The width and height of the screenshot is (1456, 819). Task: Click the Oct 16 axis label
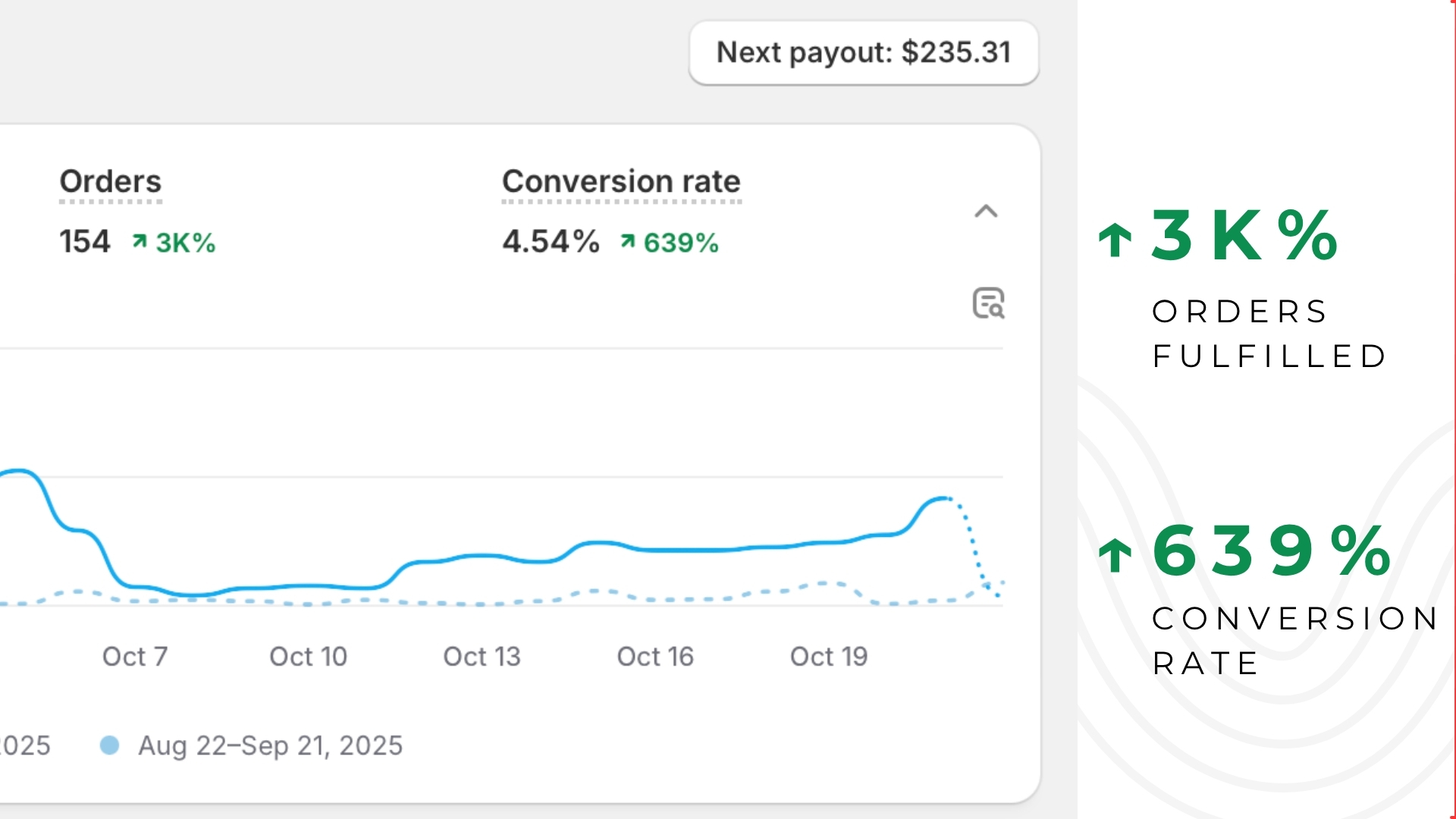[x=655, y=657]
